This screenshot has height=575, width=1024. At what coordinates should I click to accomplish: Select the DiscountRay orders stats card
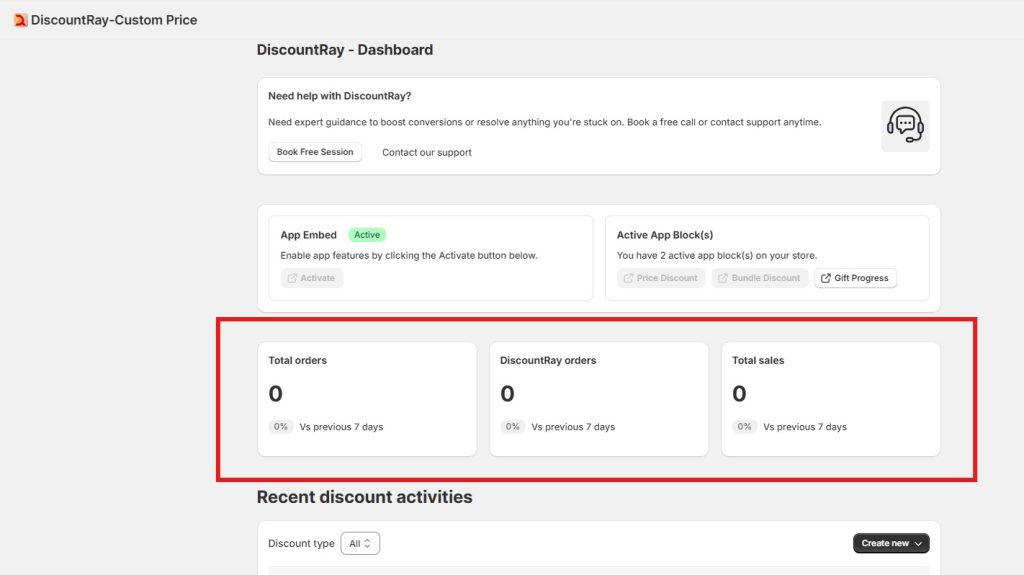point(598,399)
